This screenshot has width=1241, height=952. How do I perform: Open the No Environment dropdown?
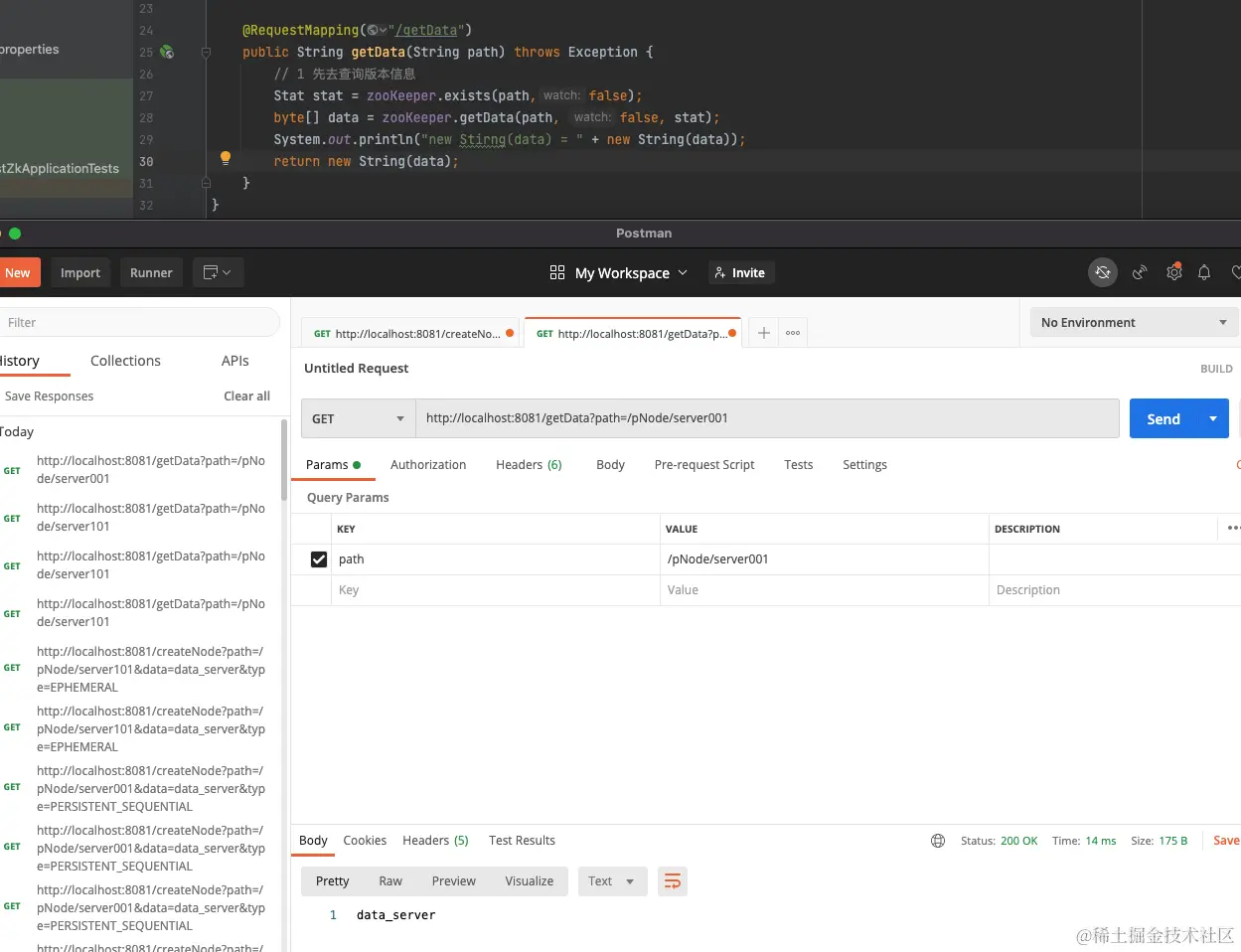(x=1134, y=322)
